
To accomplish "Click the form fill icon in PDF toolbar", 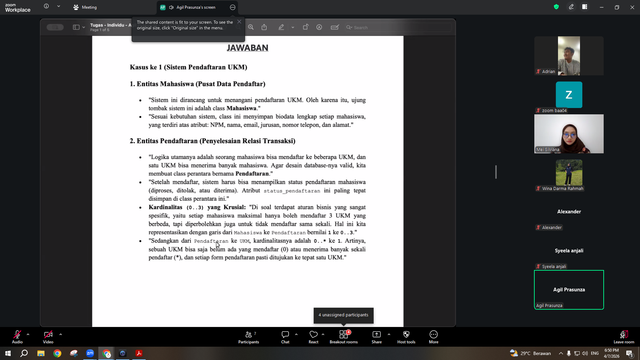I will pos(335,27).
